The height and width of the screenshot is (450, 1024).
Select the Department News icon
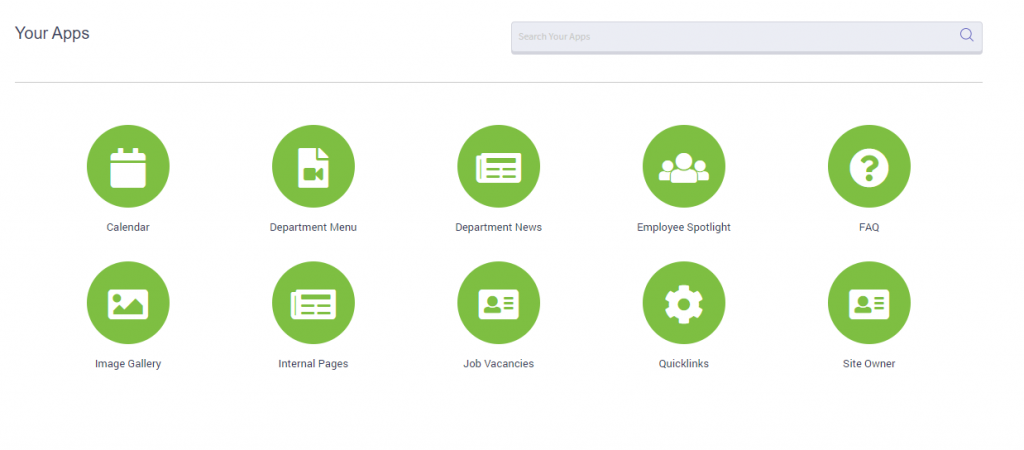pos(498,167)
